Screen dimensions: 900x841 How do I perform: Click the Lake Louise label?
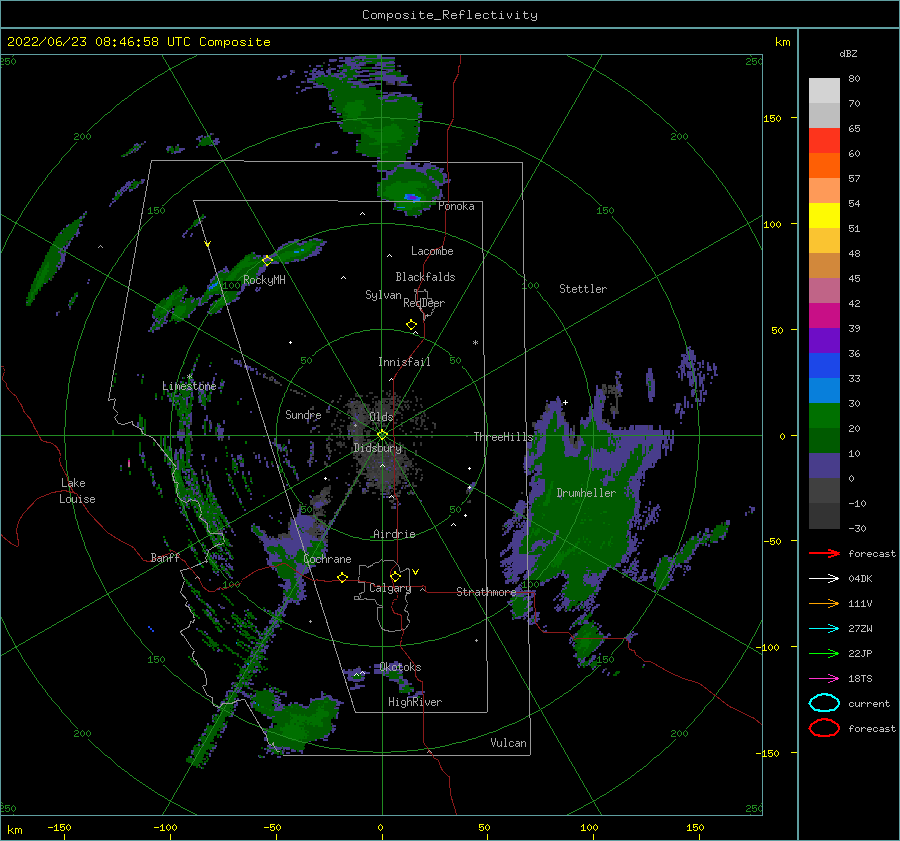click(x=77, y=491)
